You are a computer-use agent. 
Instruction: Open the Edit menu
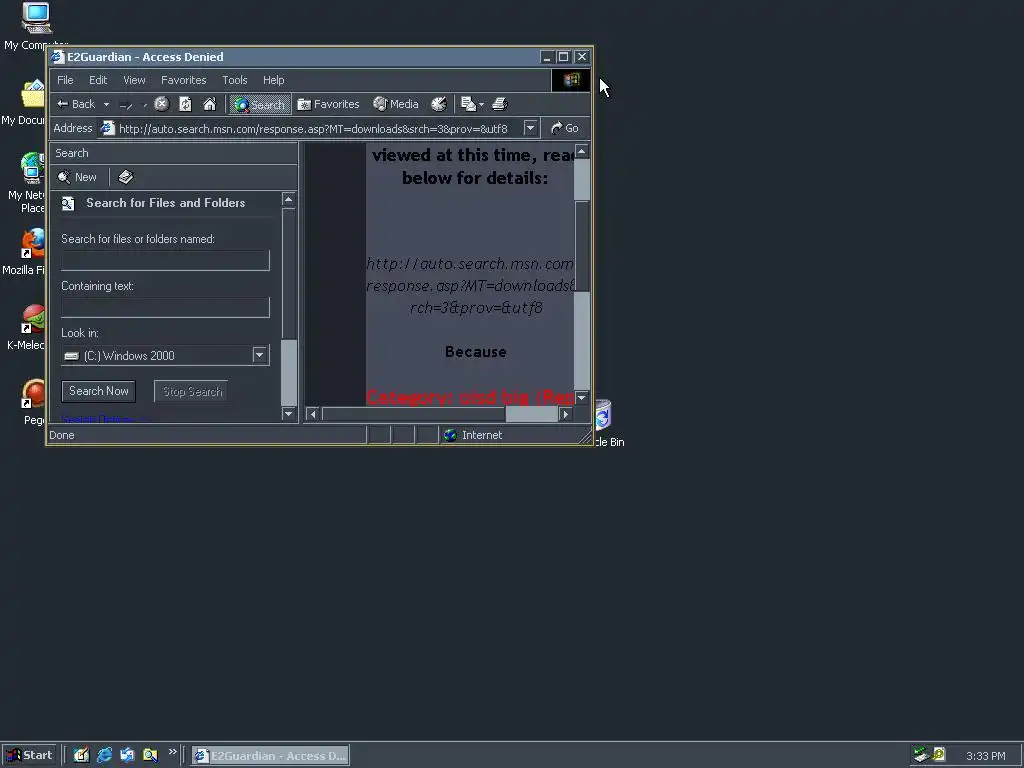click(98, 80)
